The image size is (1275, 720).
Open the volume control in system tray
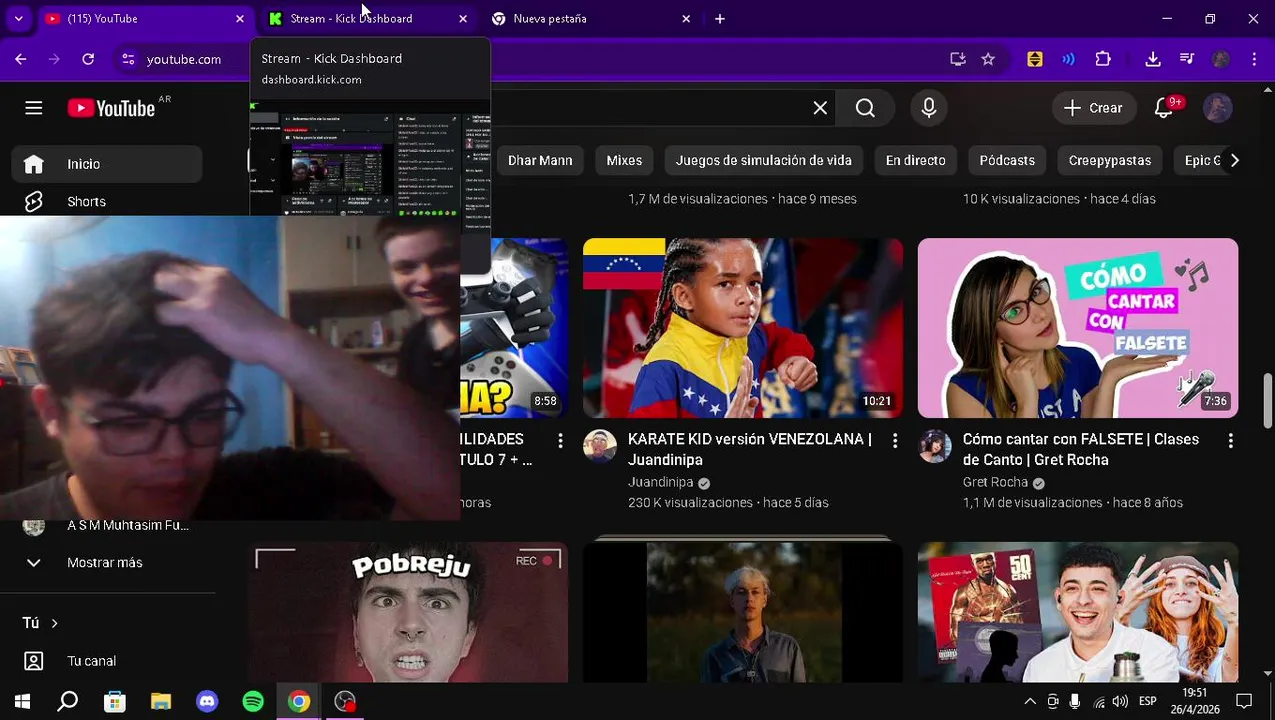pyautogui.click(x=1120, y=701)
